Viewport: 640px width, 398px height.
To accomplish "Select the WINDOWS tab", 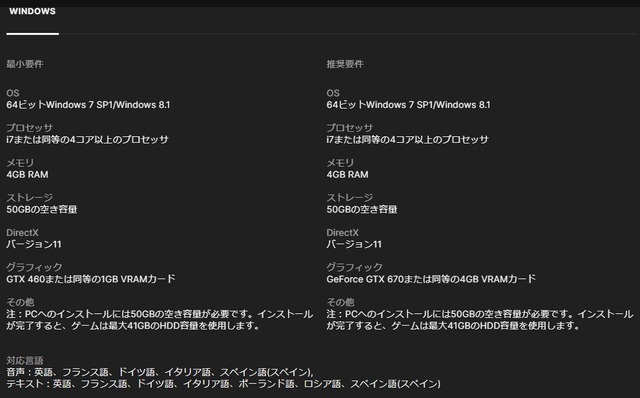I will click(32, 11).
